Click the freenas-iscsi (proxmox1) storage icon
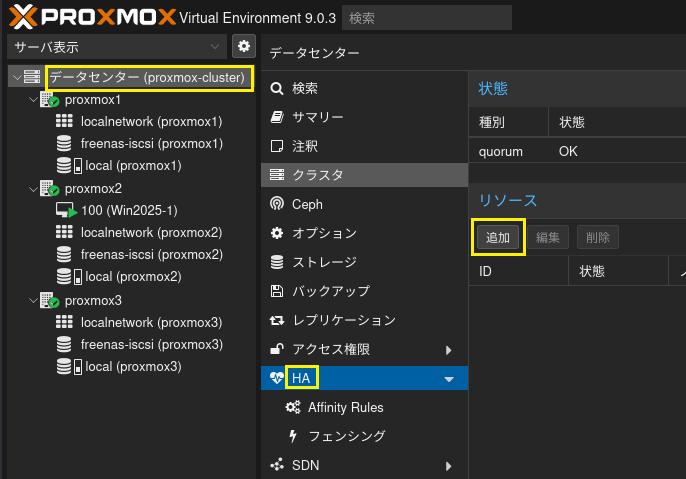This screenshot has height=479, width=686. pos(64,143)
